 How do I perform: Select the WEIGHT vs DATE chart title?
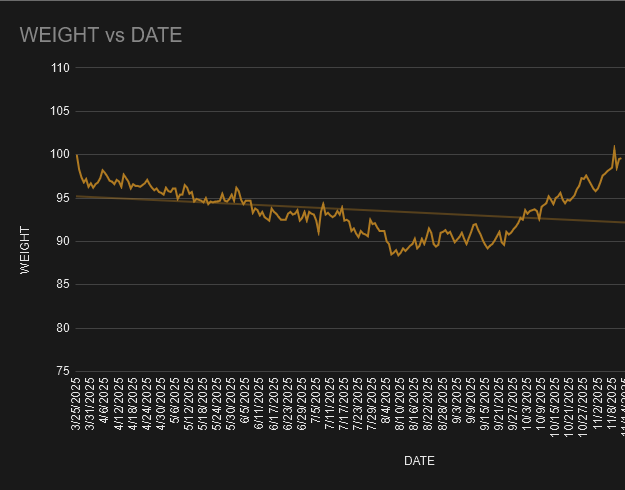(x=101, y=35)
